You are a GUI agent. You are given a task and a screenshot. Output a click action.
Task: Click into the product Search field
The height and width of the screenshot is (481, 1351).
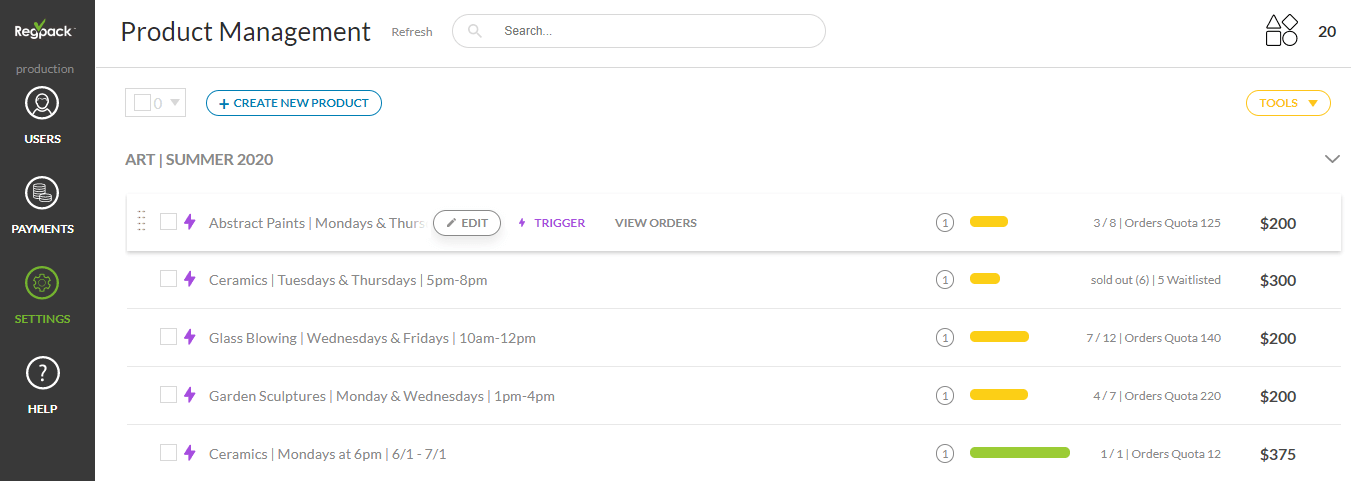click(650, 31)
